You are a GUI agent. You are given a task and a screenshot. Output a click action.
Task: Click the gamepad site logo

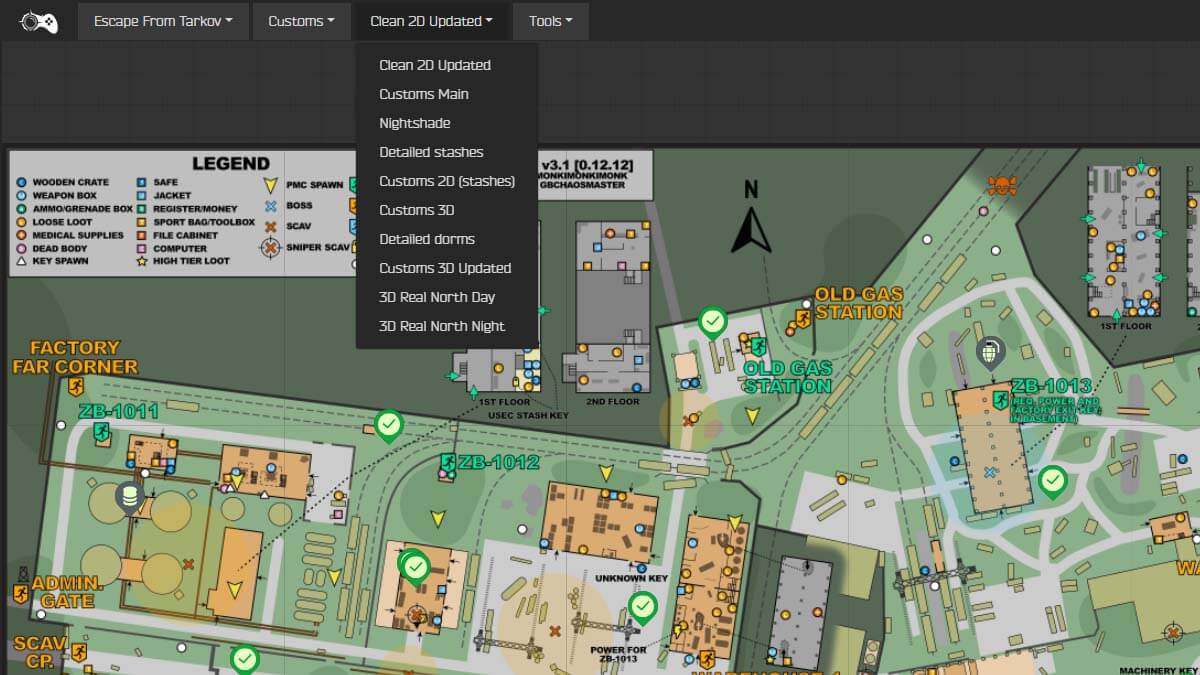40,21
